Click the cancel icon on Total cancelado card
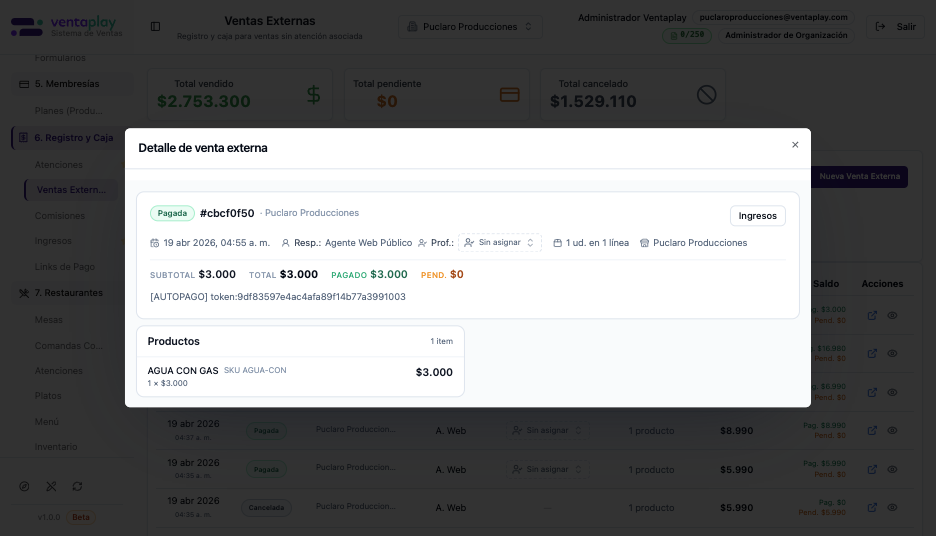 (706, 95)
